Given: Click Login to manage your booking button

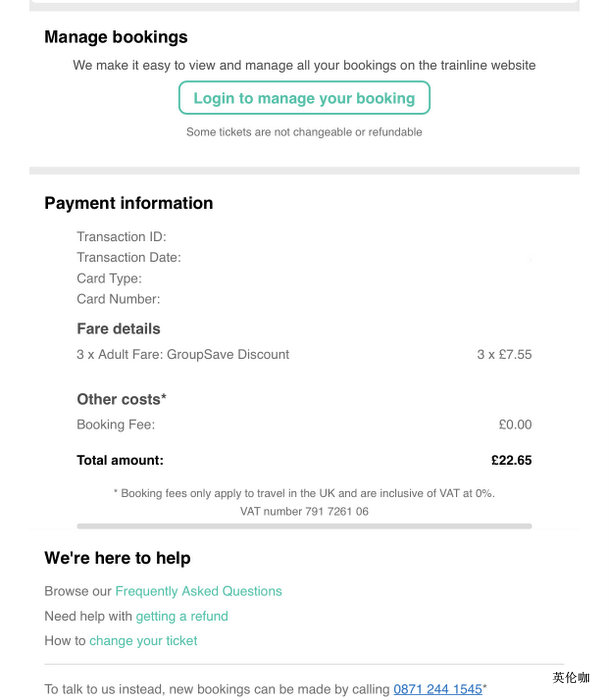Looking at the screenshot, I should tap(304, 98).
